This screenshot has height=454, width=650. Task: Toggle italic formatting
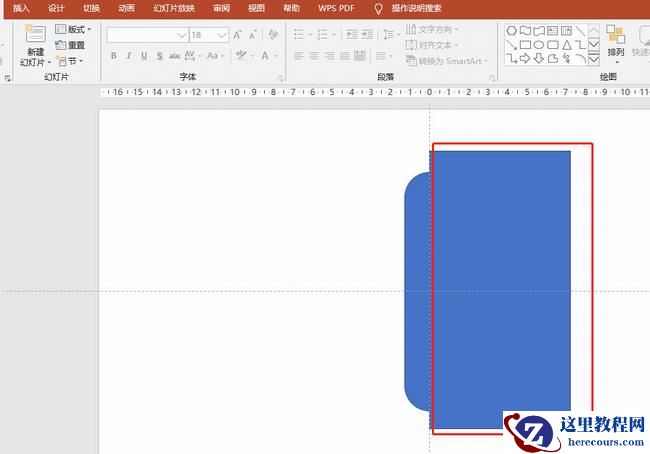pyautogui.click(x=129, y=56)
